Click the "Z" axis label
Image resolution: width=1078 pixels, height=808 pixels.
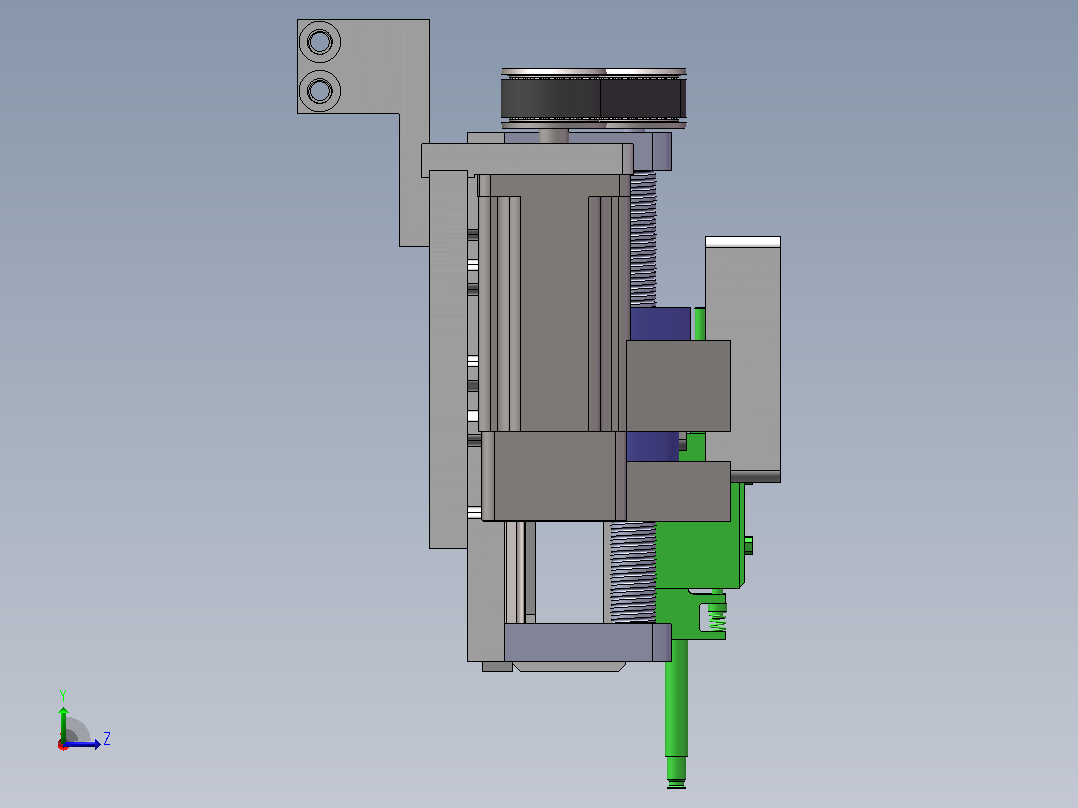107,739
